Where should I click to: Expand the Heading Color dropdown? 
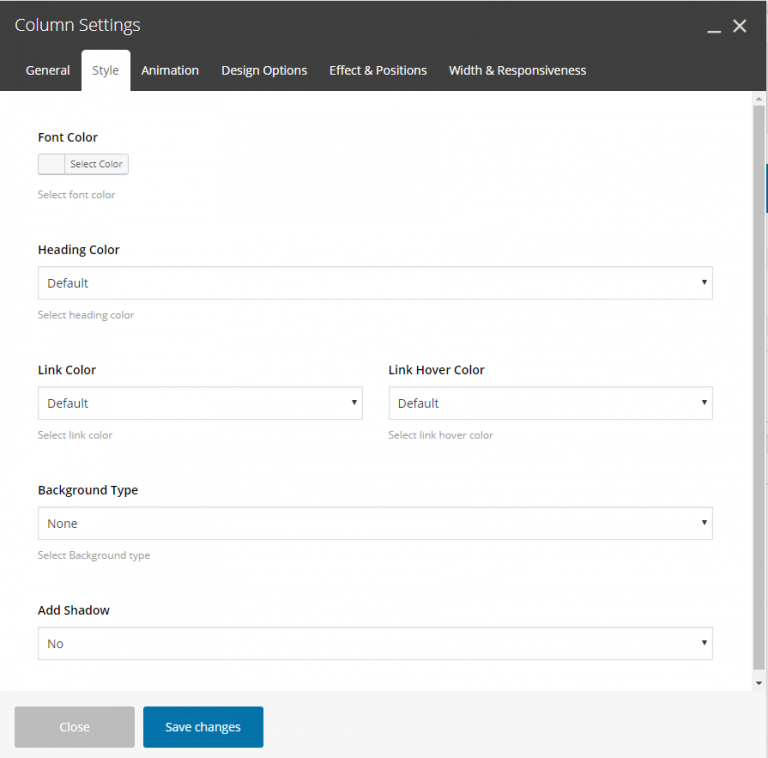click(375, 283)
